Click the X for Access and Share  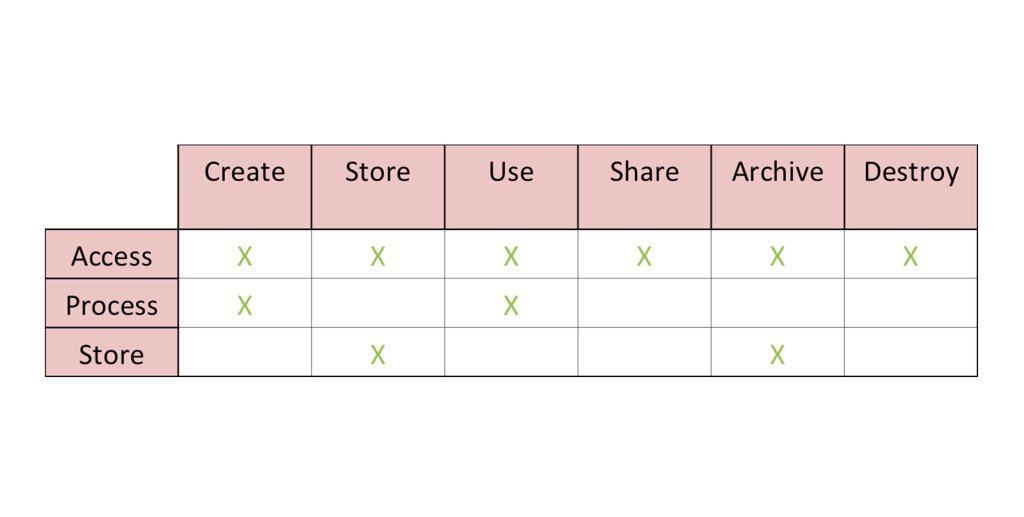click(x=644, y=257)
